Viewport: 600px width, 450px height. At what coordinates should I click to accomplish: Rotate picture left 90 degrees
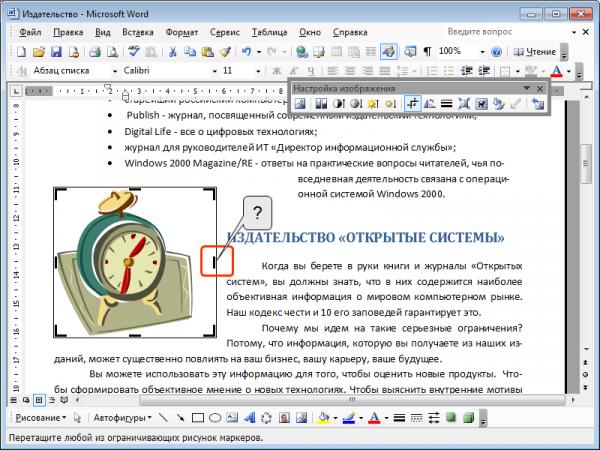point(430,103)
